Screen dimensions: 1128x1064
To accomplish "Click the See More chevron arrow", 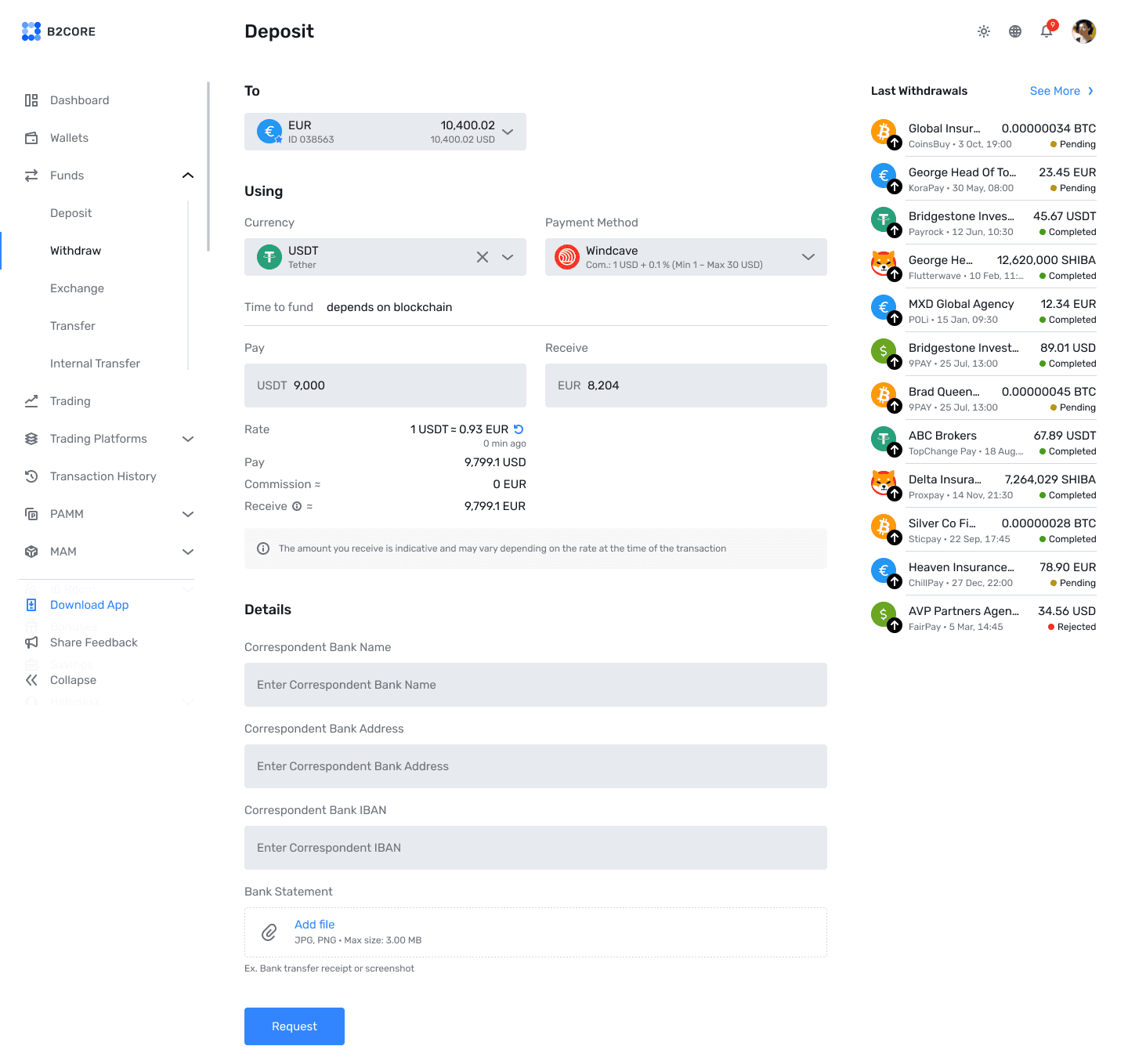I will point(1090,91).
